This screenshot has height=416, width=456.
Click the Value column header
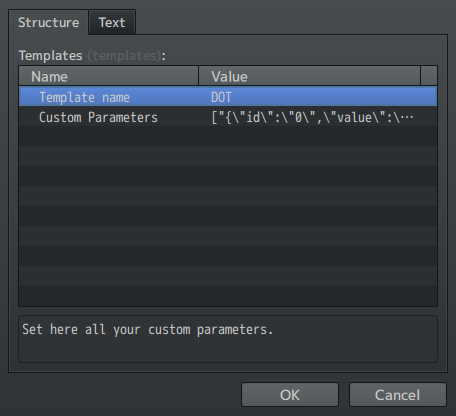pos(309,76)
